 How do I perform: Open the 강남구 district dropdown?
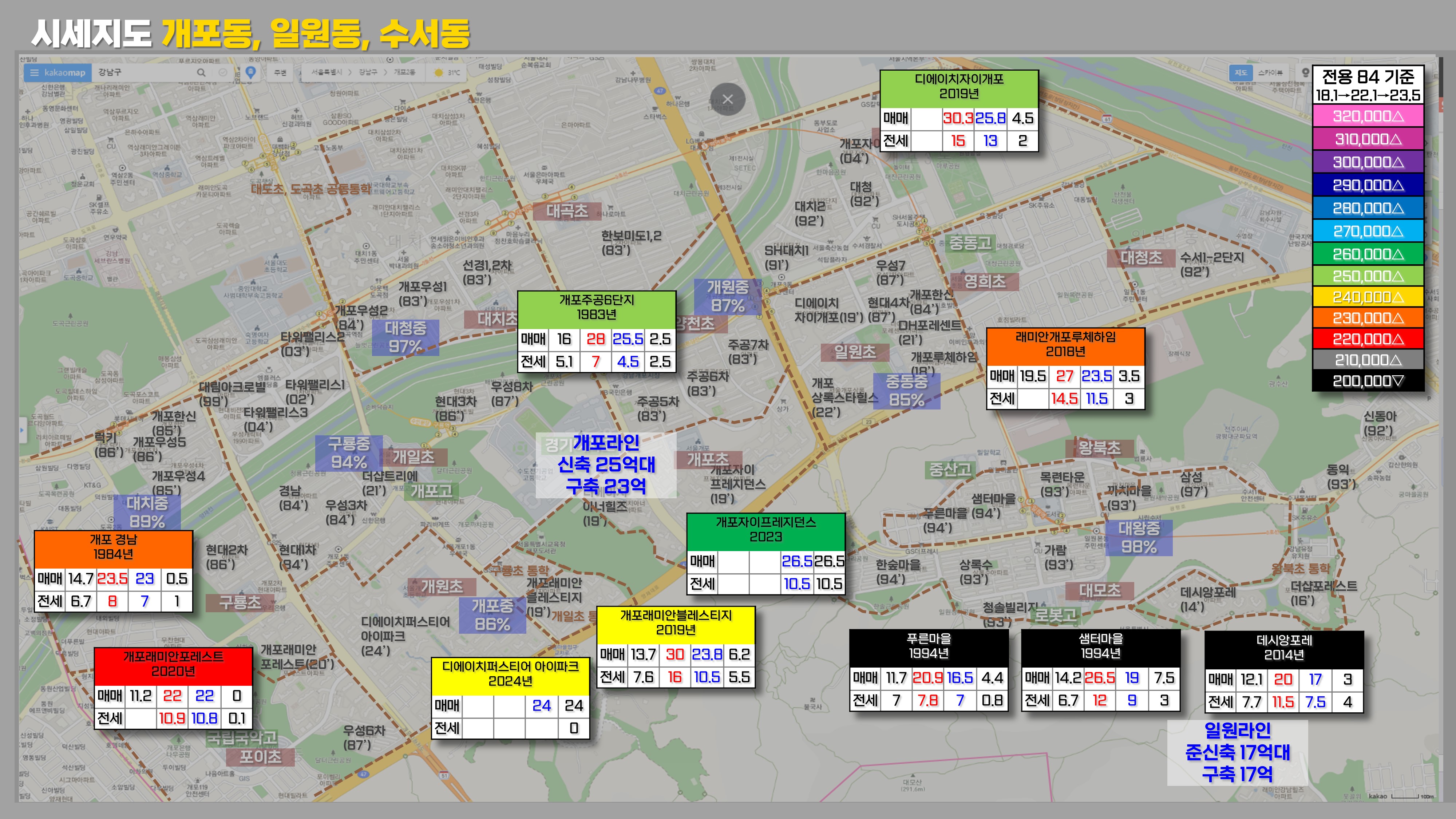(368, 72)
